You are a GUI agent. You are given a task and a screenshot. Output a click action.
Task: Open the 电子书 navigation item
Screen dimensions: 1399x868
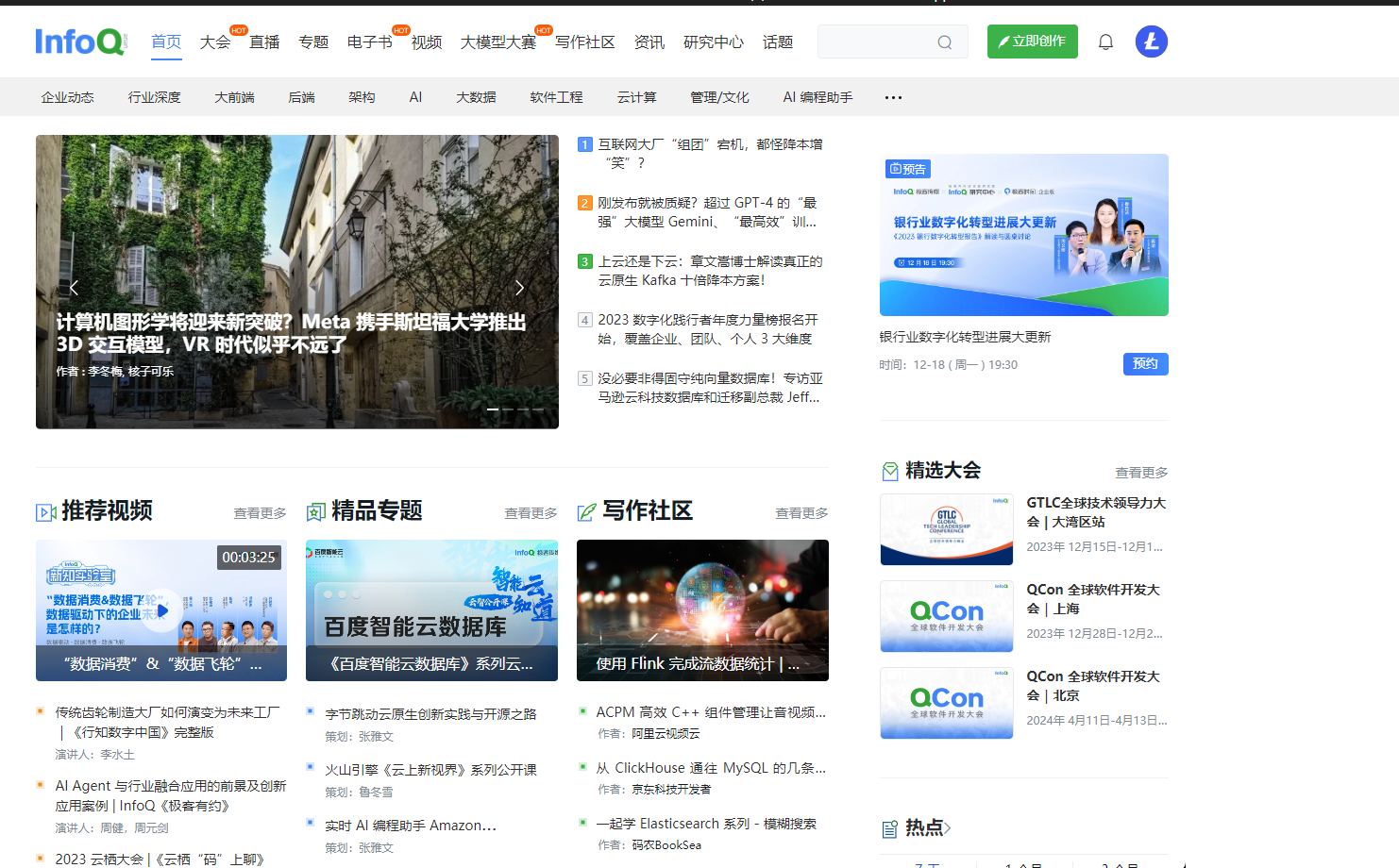370,42
